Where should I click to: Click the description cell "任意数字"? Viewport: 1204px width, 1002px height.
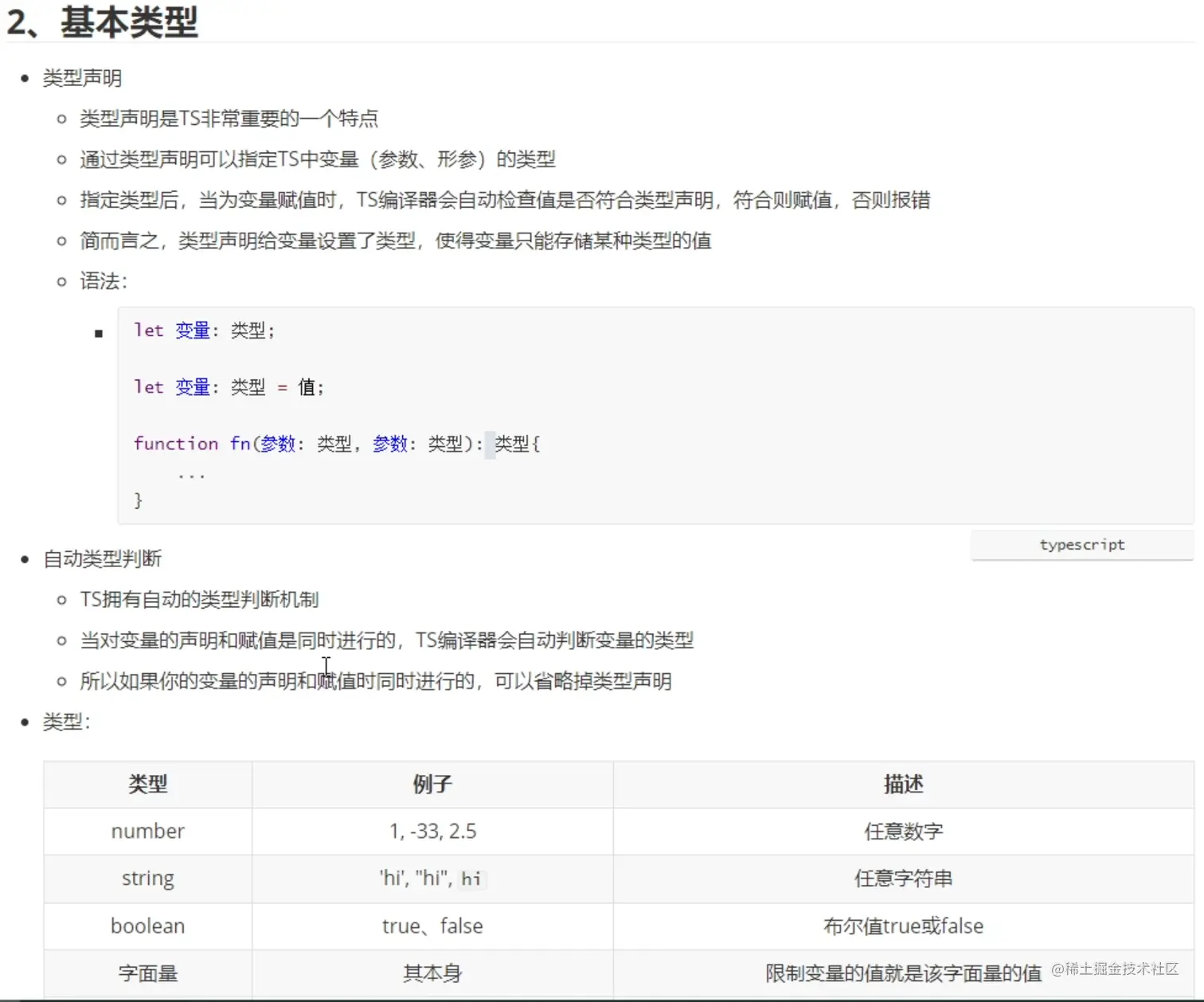coord(904,832)
